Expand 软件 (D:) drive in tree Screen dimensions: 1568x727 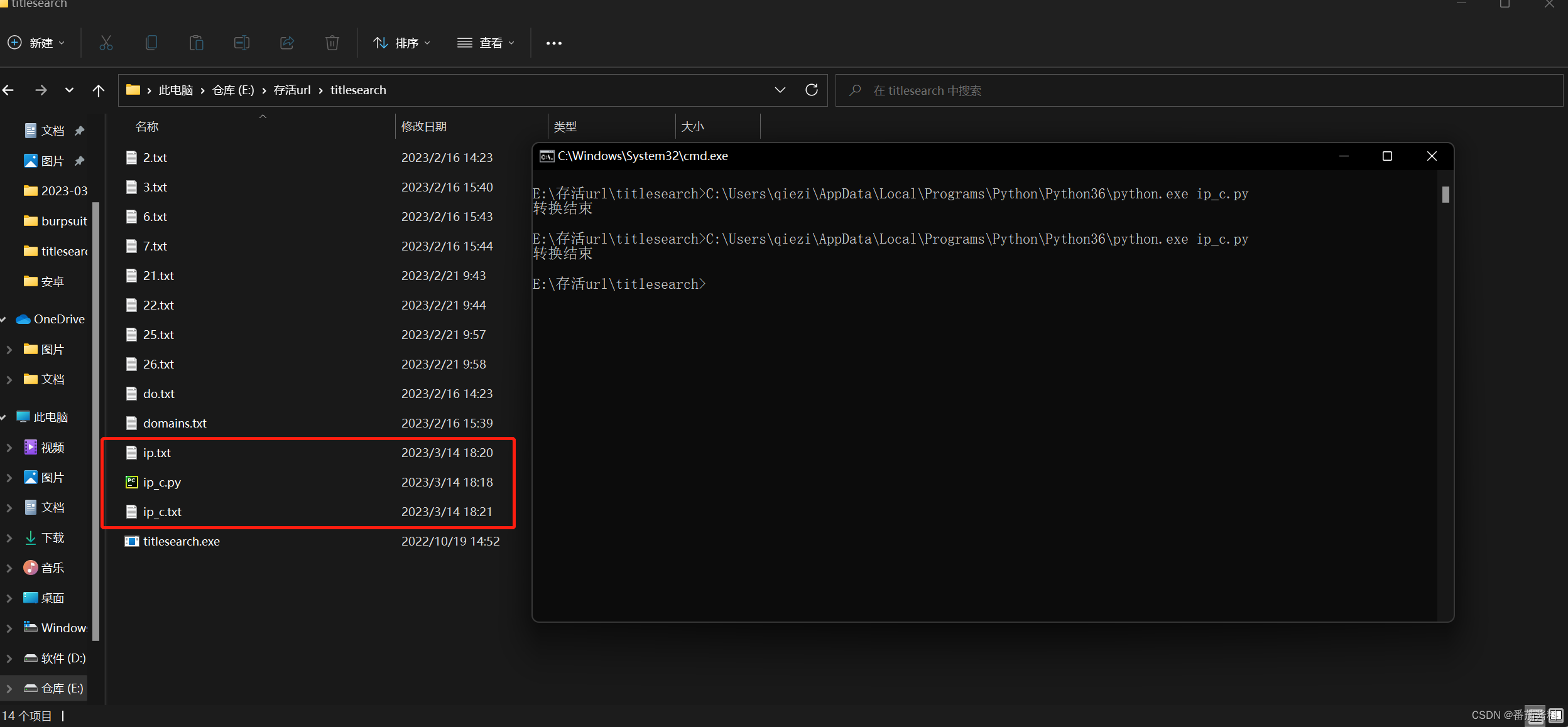click(9, 658)
